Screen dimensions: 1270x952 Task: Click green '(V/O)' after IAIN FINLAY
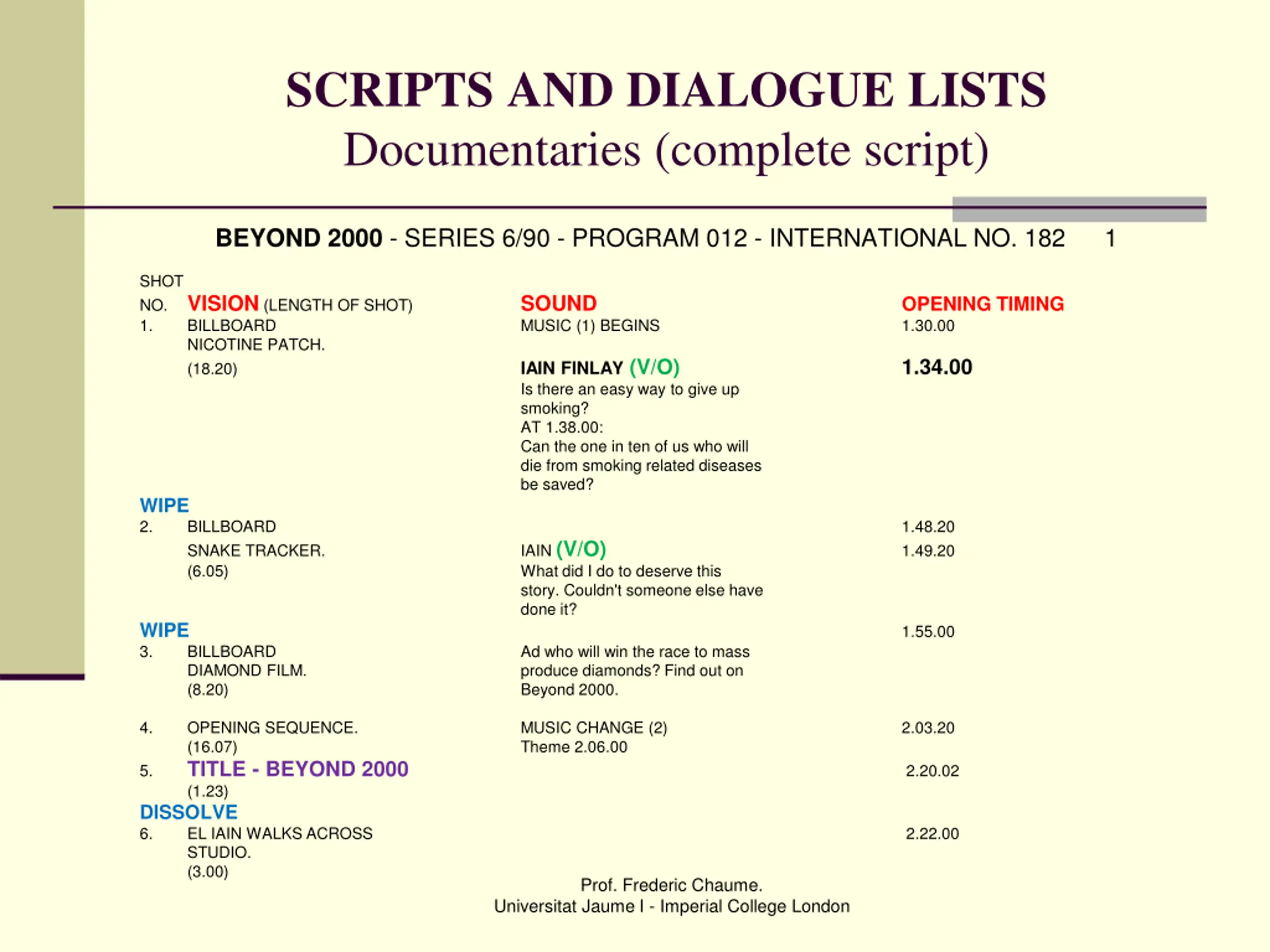point(654,367)
